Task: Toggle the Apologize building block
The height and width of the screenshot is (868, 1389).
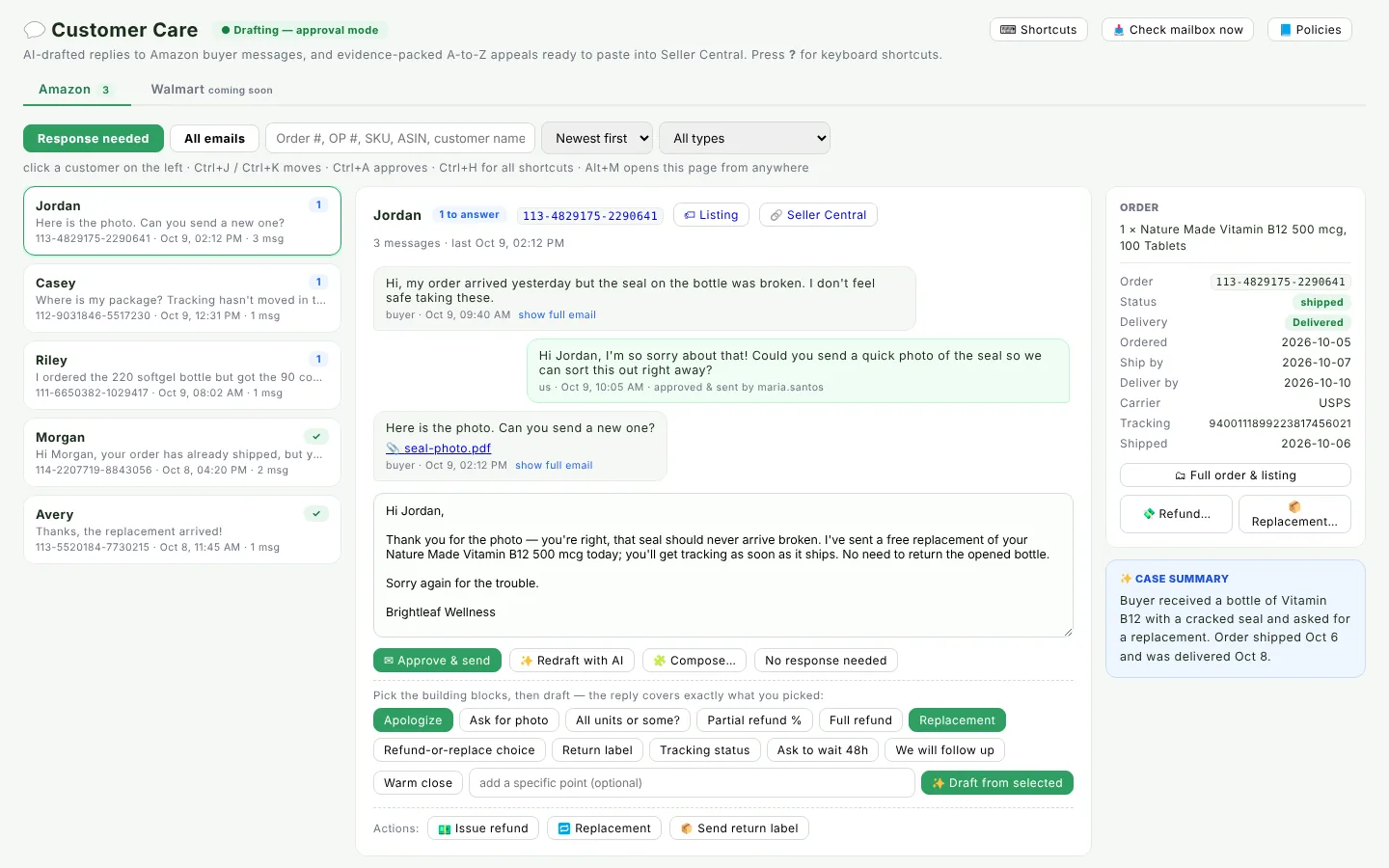Action: [x=413, y=720]
